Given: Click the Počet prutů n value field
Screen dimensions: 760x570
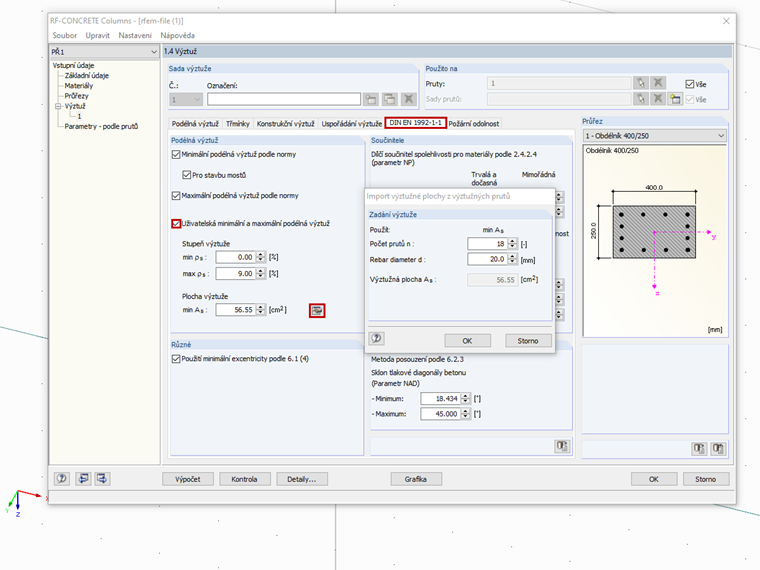Looking at the screenshot, I should 487,244.
